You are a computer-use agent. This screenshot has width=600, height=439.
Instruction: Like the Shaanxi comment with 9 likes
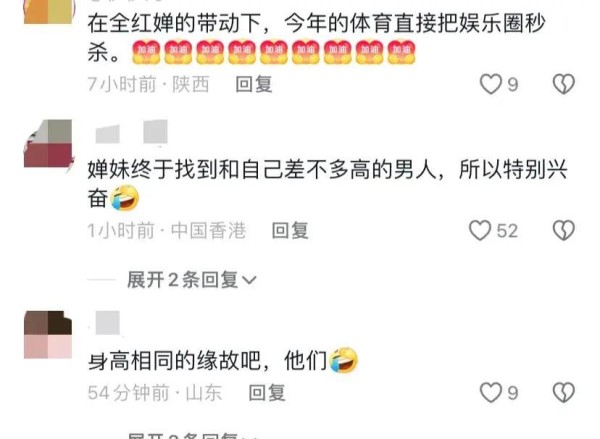click(x=491, y=84)
